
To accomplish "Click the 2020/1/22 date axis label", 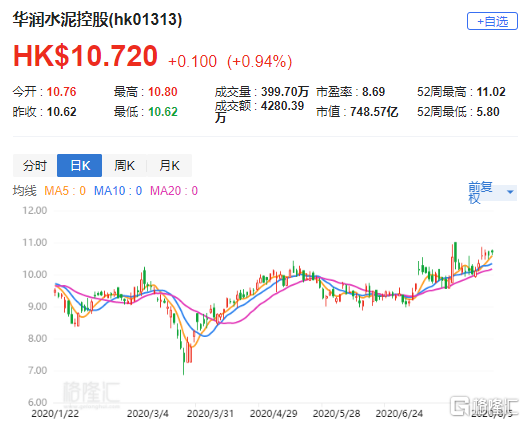I will (55, 414).
